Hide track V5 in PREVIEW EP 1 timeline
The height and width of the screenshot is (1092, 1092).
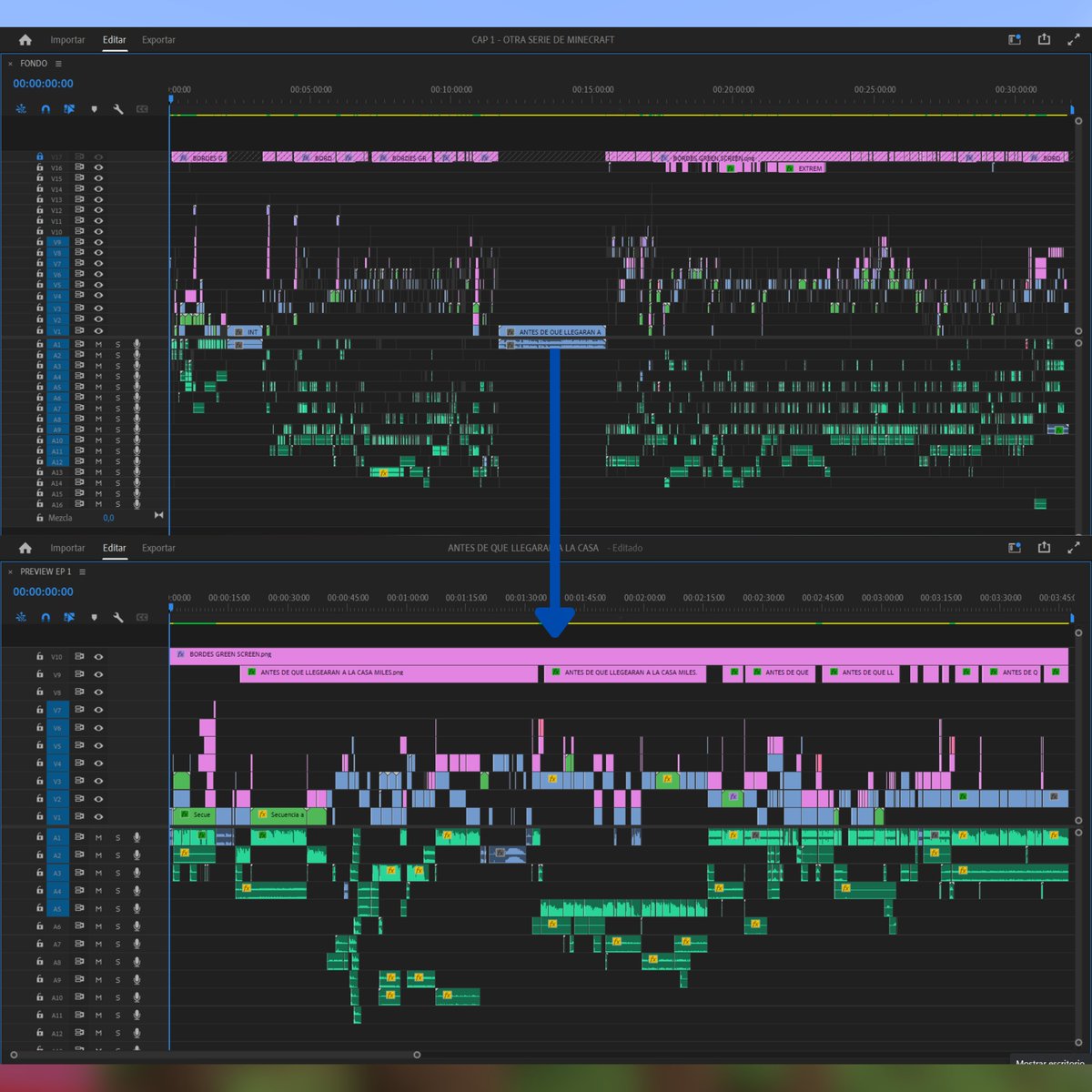(98, 745)
